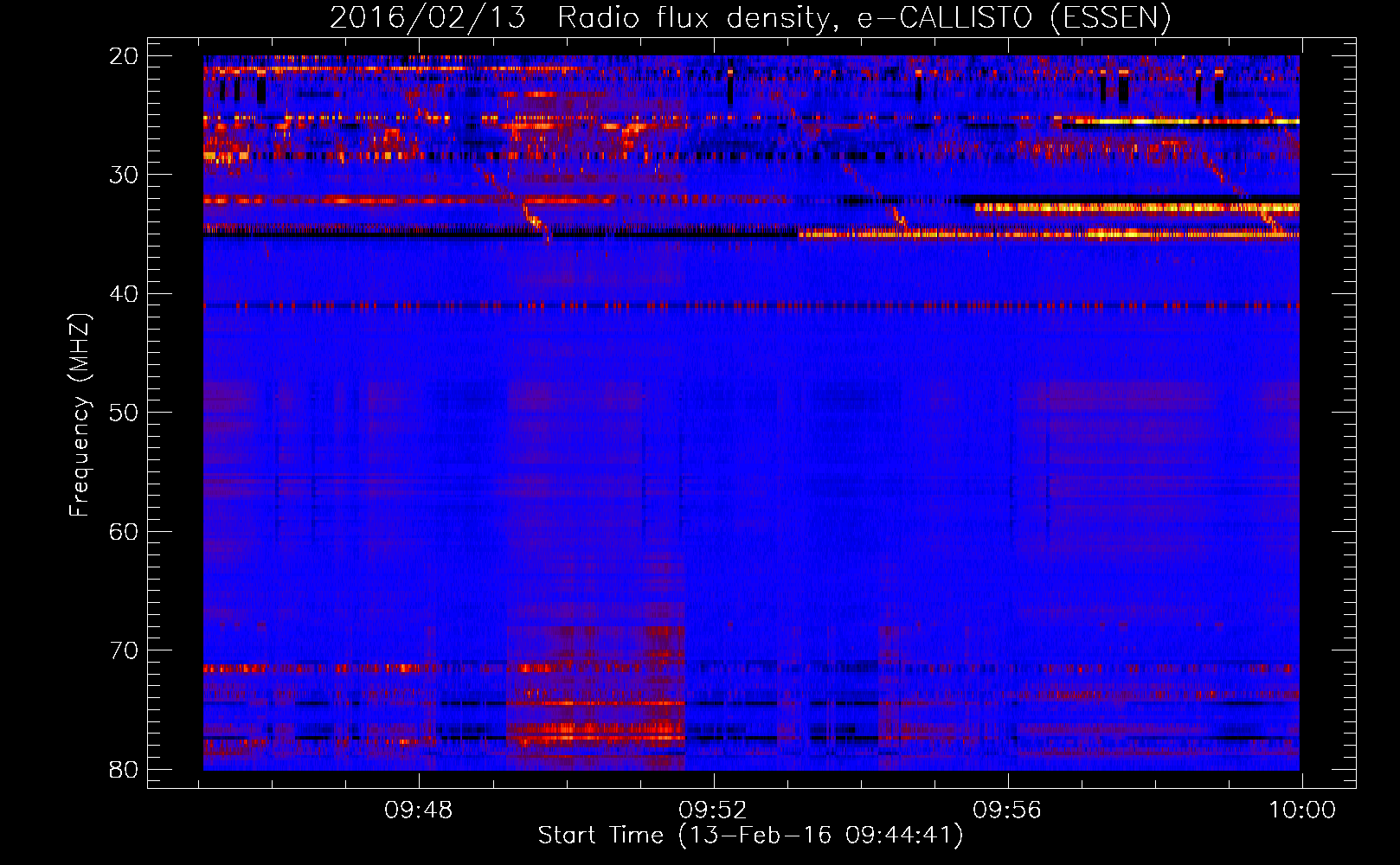Click the 09:48 time tick label
The width and height of the screenshot is (1400, 865).
click(x=419, y=811)
